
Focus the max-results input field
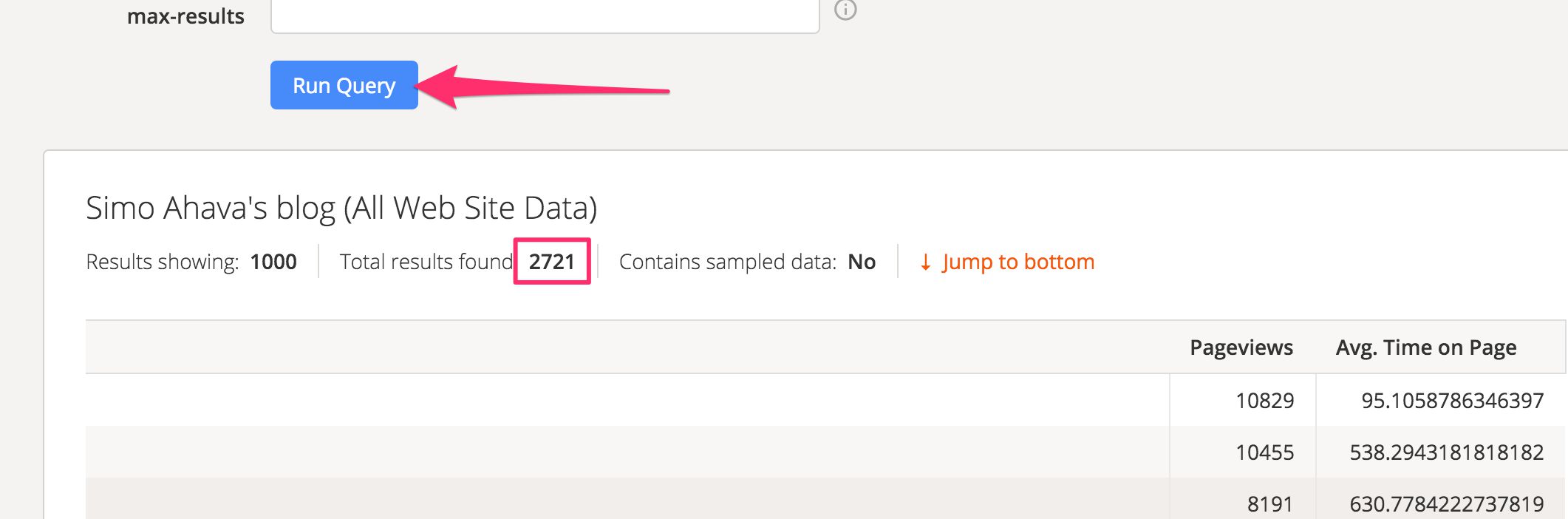pyautogui.click(x=545, y=15)
